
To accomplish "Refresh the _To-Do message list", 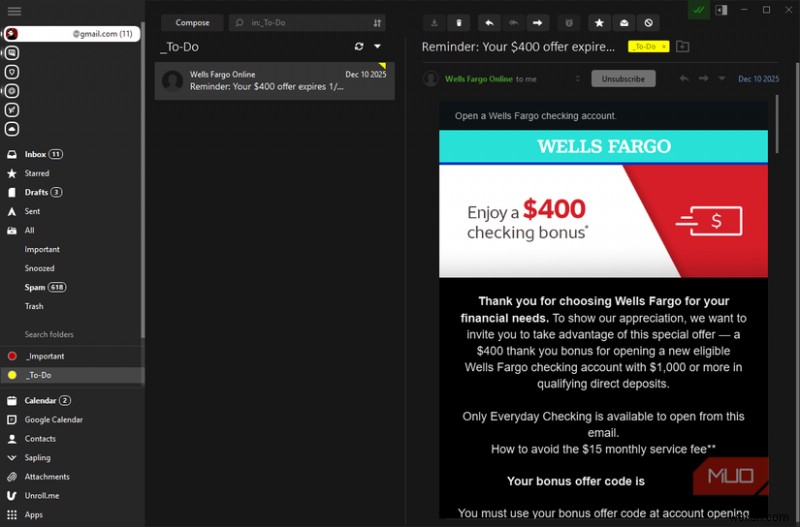I will (359, 46).
